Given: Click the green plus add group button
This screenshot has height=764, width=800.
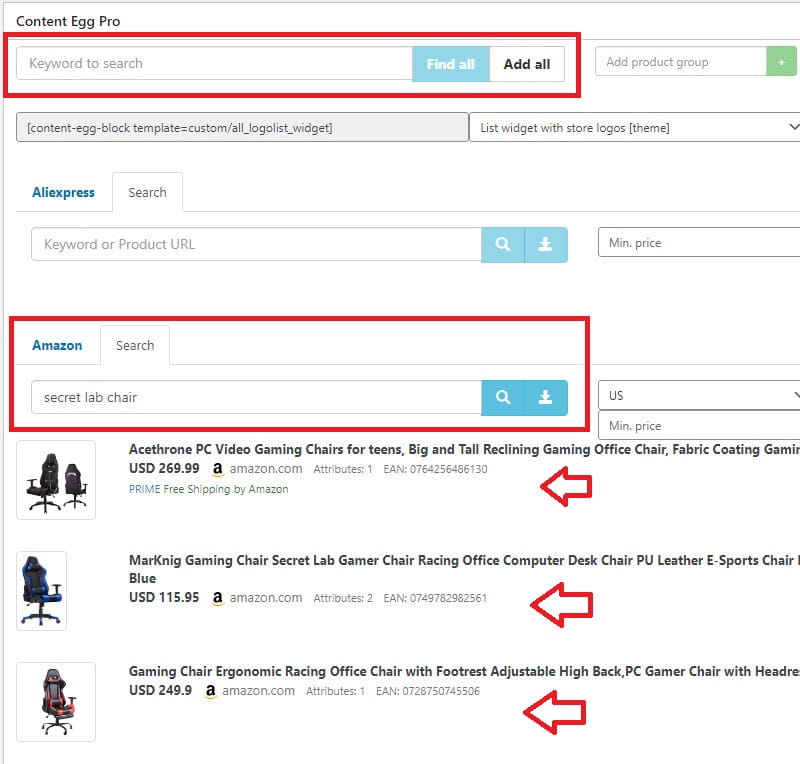Looking at the screenshot, I should point(781,62).
